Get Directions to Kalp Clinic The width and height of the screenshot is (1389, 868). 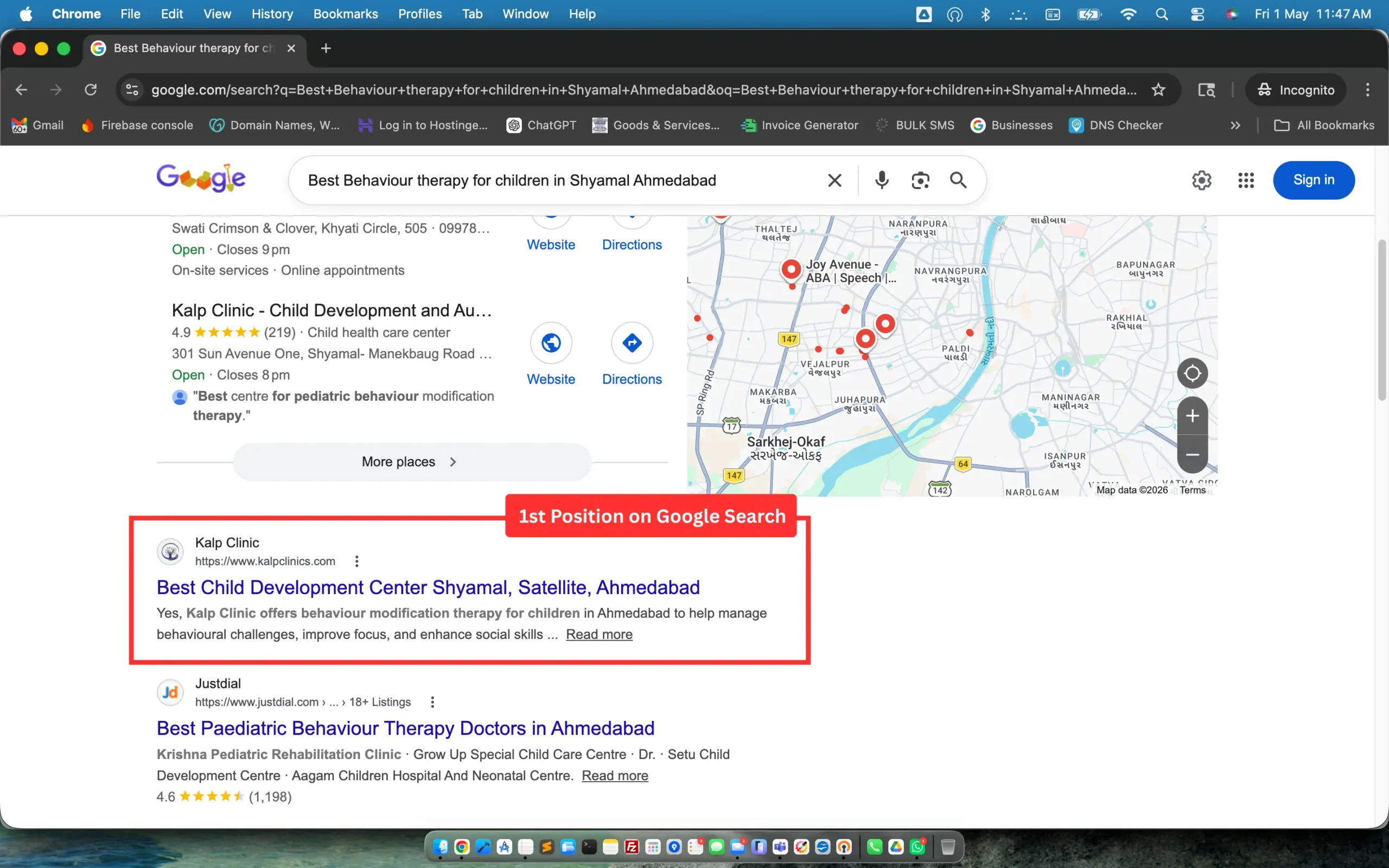[x=632, y=343]
